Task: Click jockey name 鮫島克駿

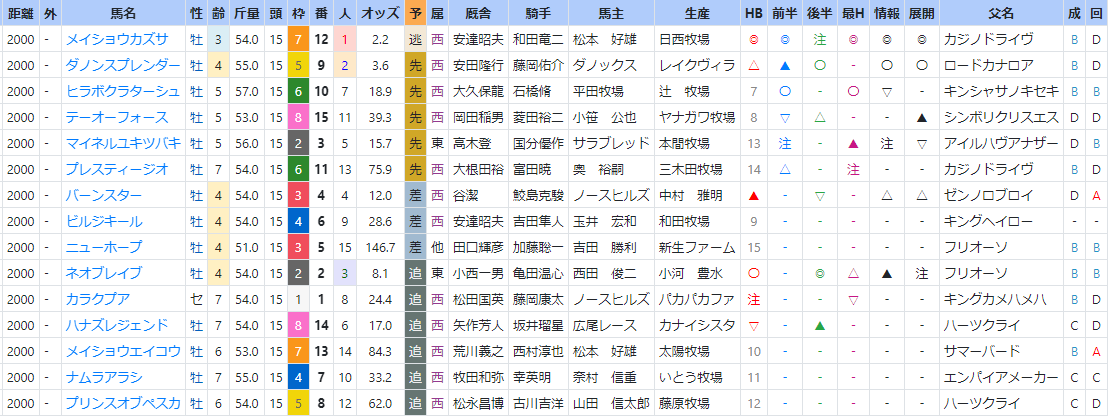Action: click(x=538, y=196)
